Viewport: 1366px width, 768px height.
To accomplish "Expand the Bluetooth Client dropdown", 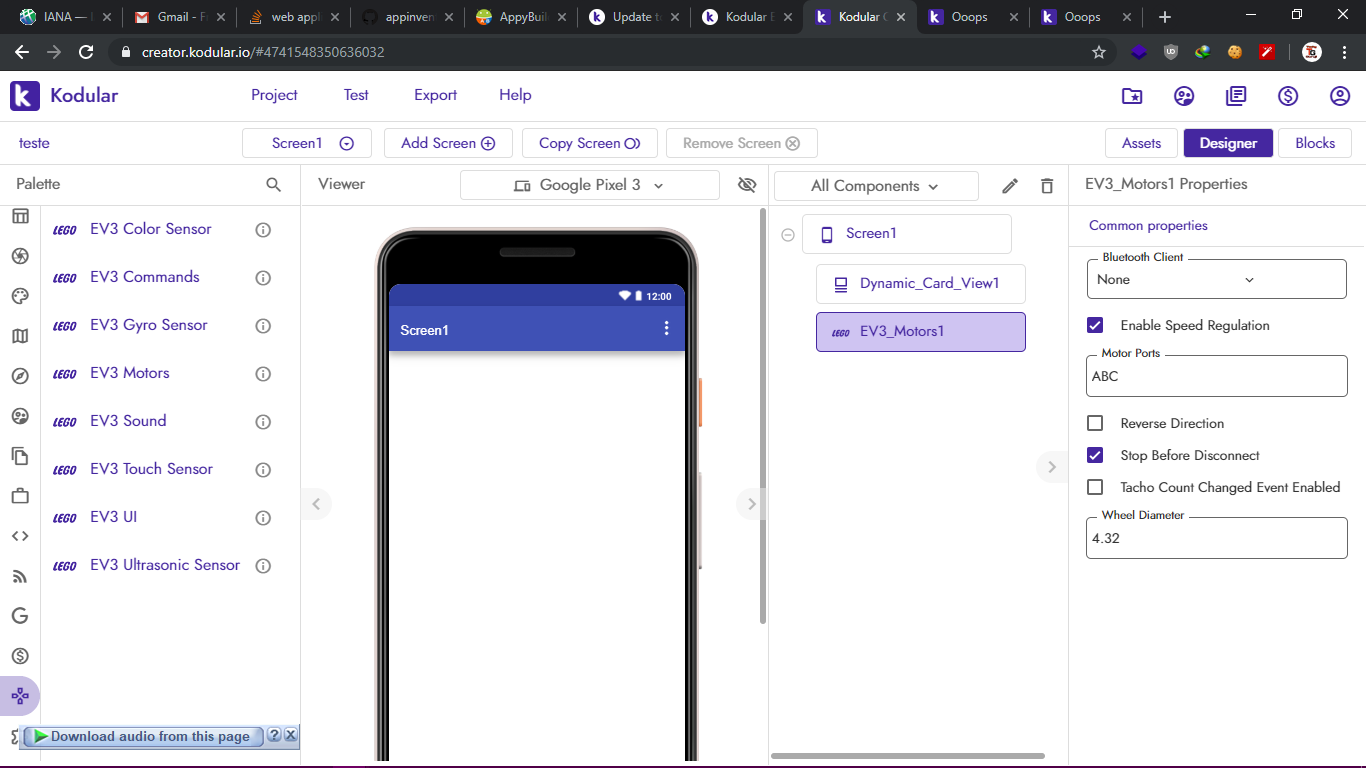I will coord(1216,280).
